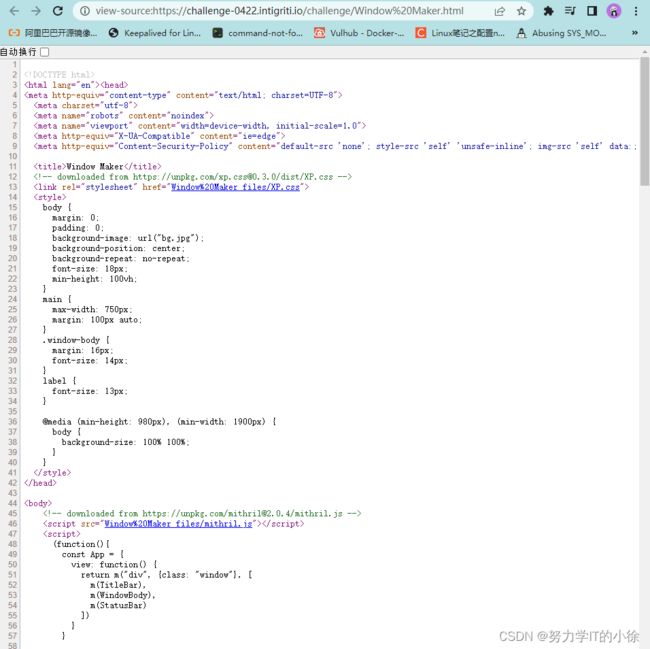This screenshot has width=650, height=649.
Task: Share this page icon in address bar
Action: click(500, 11)
